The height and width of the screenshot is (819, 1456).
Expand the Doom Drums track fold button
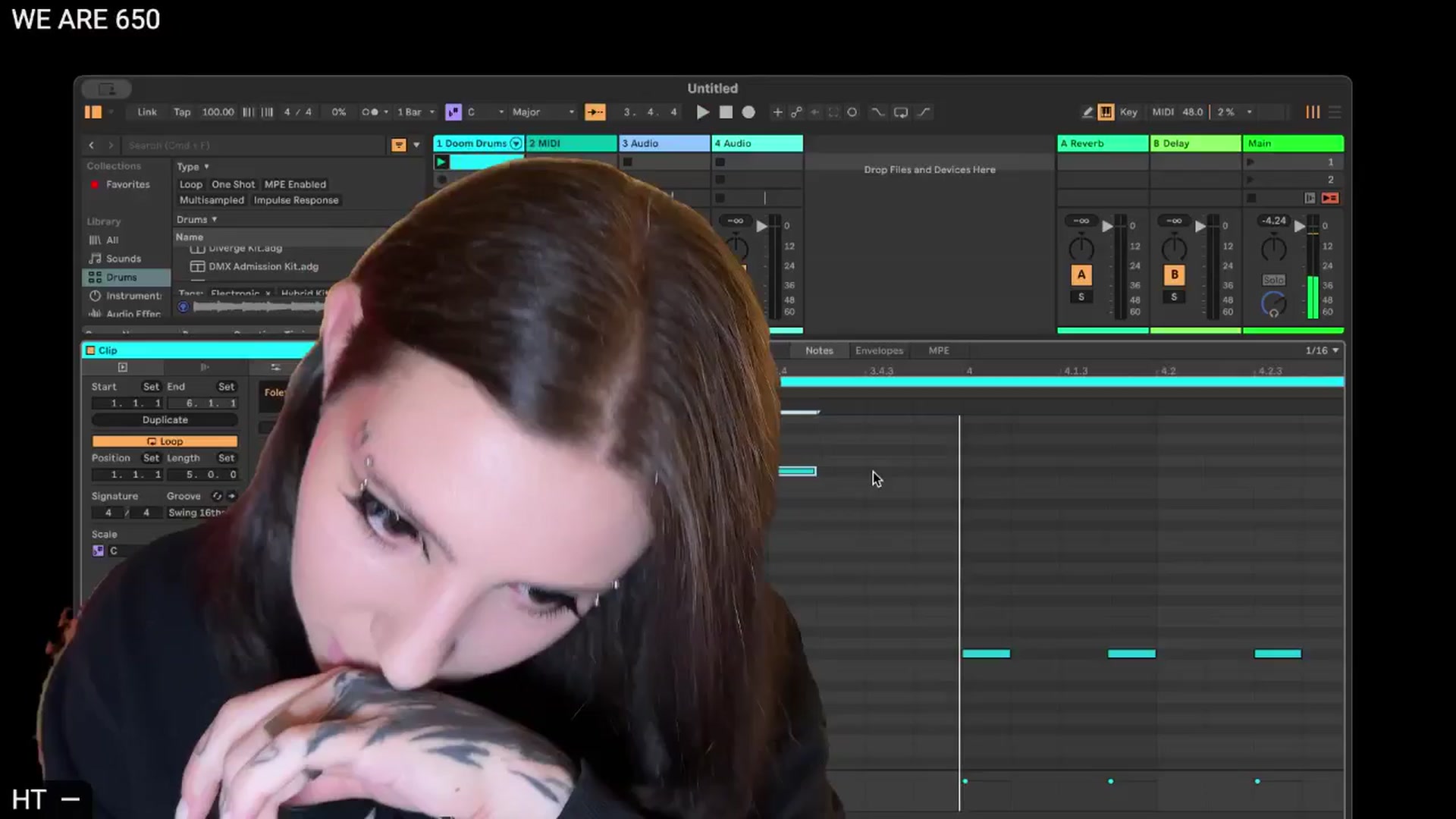(516, 143)
